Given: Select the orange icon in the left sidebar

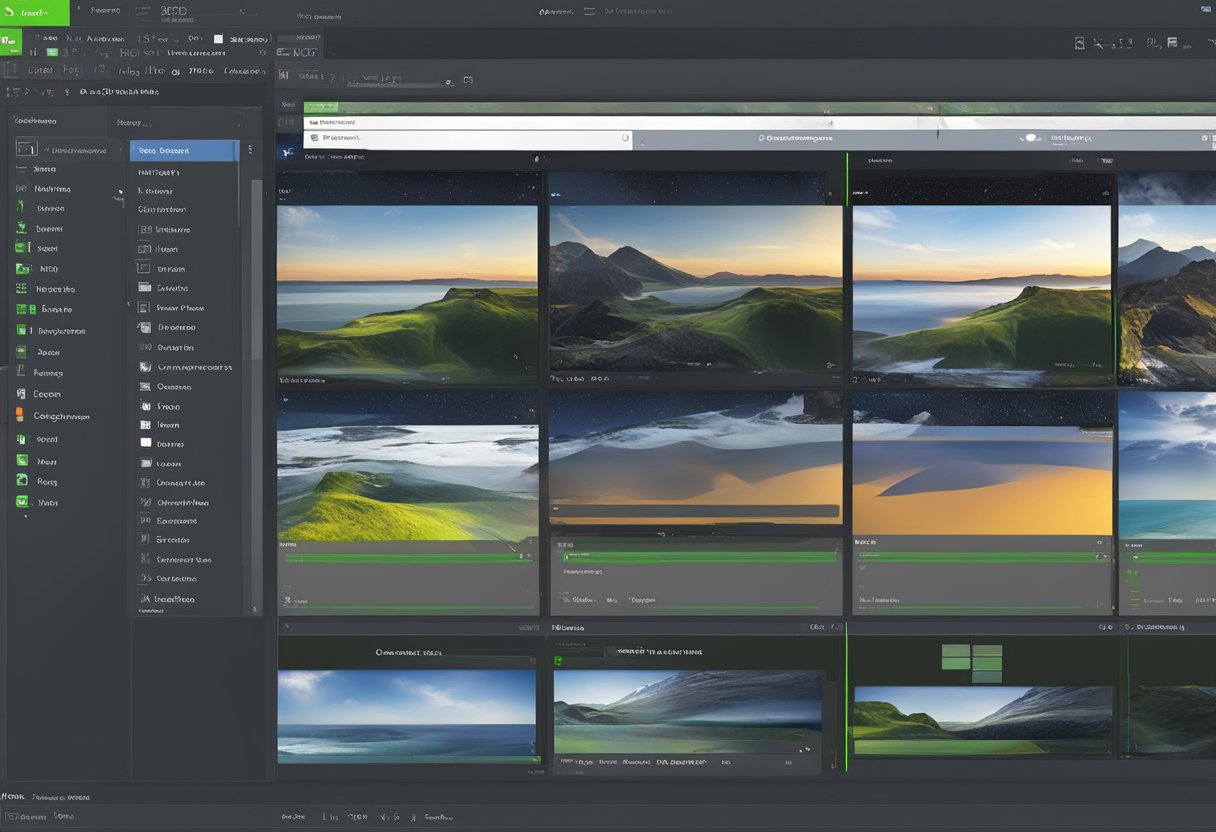Looking at the screenshot, I should (20, 416).
